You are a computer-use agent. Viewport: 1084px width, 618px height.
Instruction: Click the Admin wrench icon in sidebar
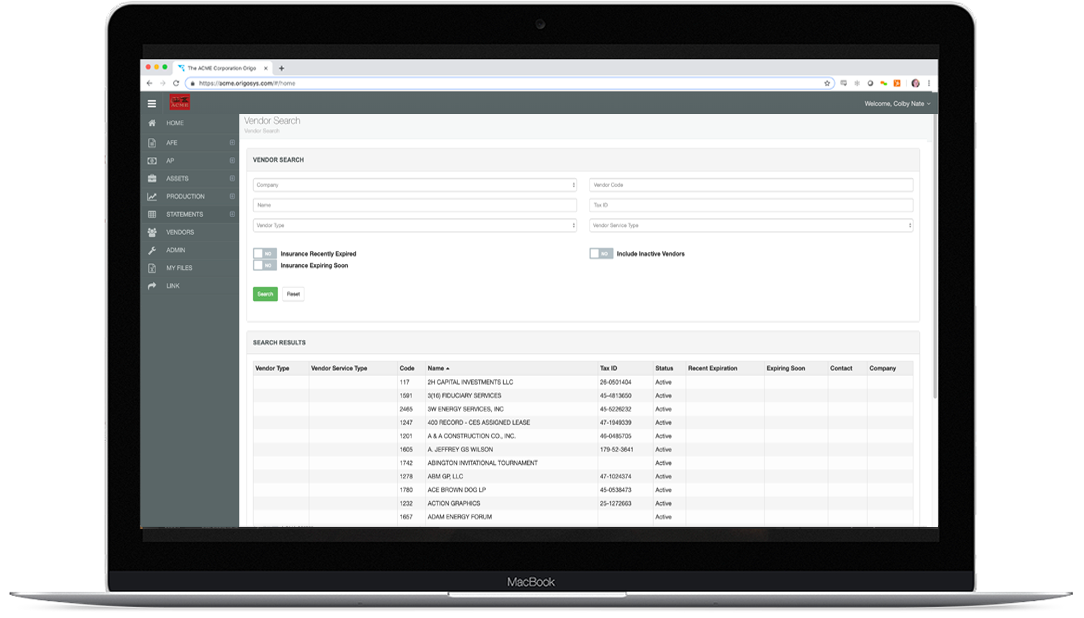coord(152,250)
